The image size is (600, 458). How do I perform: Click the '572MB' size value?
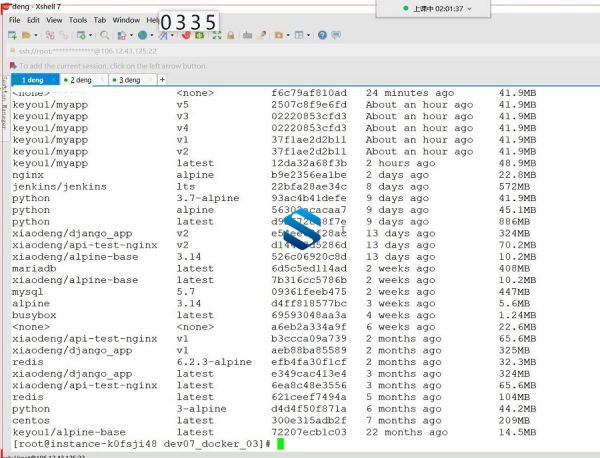click(514, 186)
